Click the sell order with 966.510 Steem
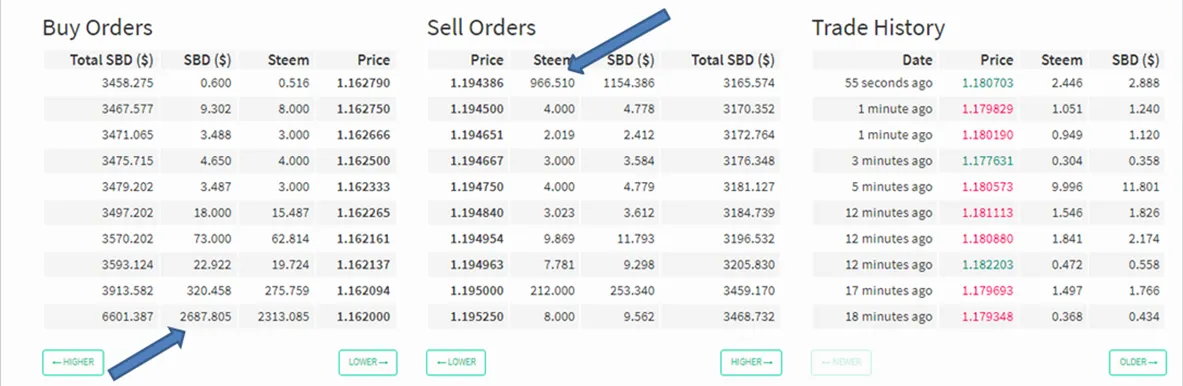1183x386 pixels. coord(604,83)
